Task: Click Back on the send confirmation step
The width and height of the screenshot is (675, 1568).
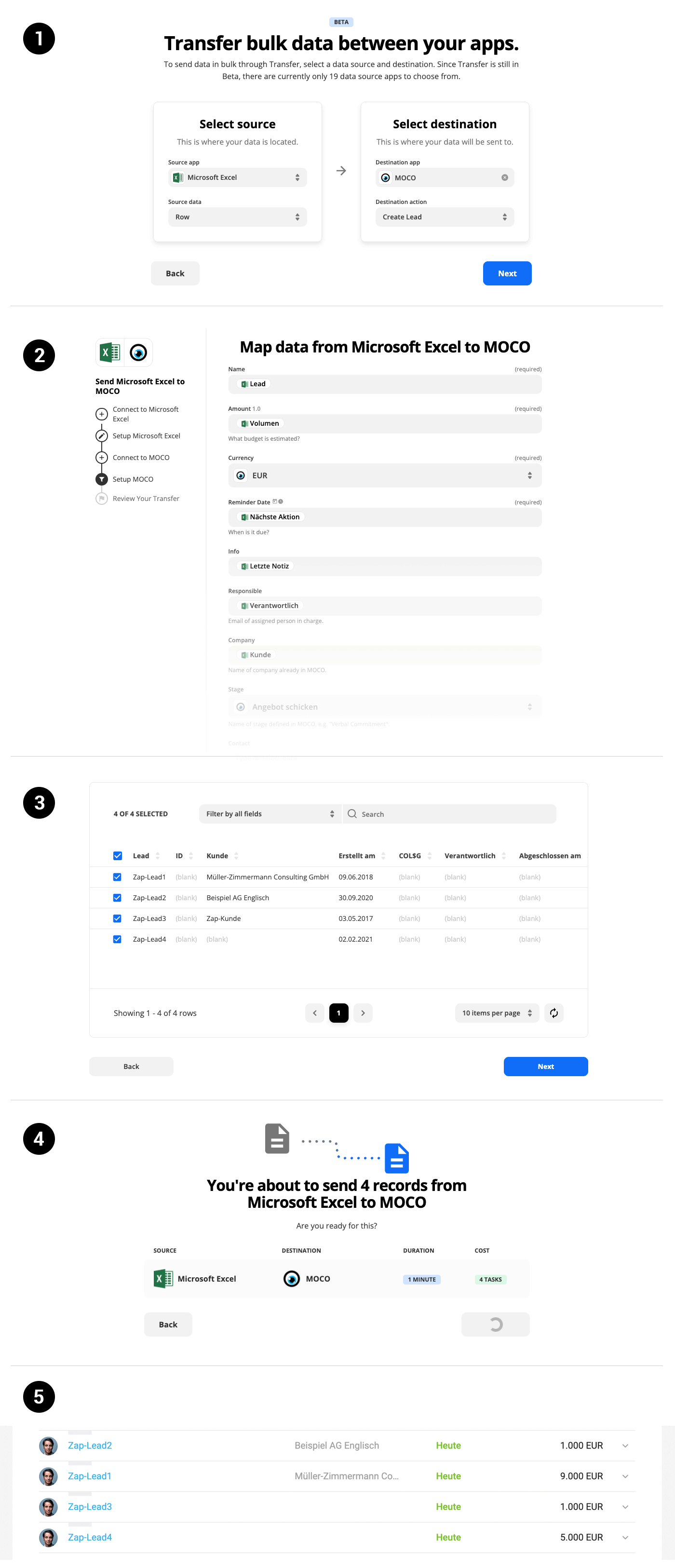Action: coord(168,1325)
